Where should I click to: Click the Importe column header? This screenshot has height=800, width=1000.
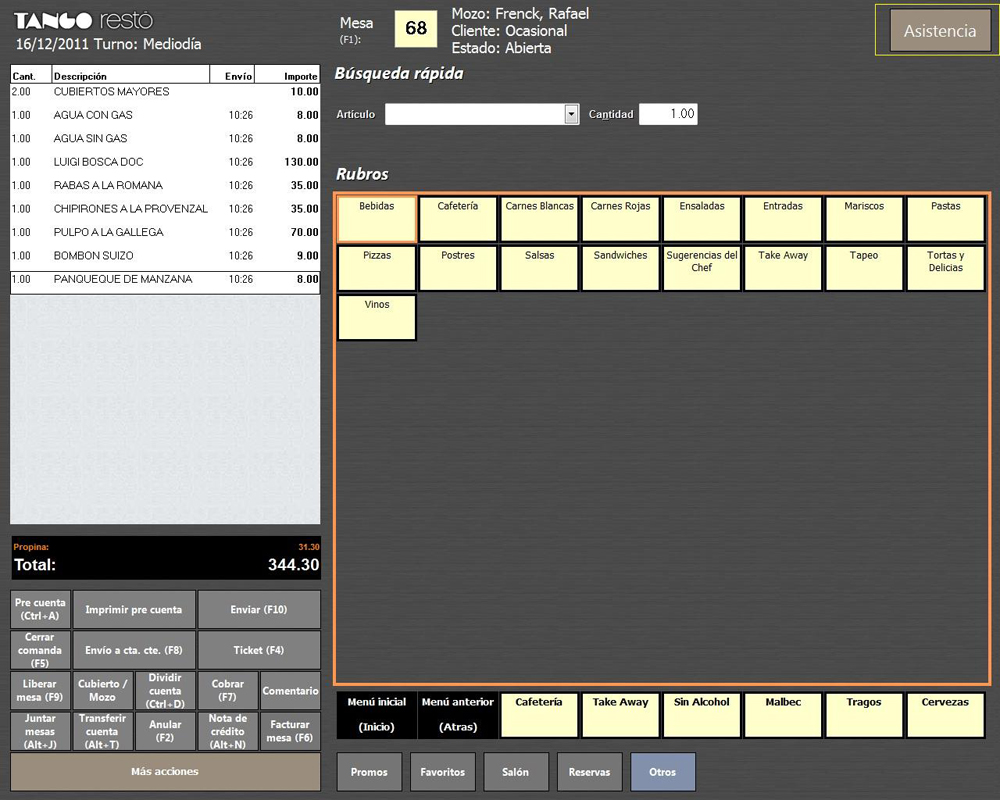point(287,75)
